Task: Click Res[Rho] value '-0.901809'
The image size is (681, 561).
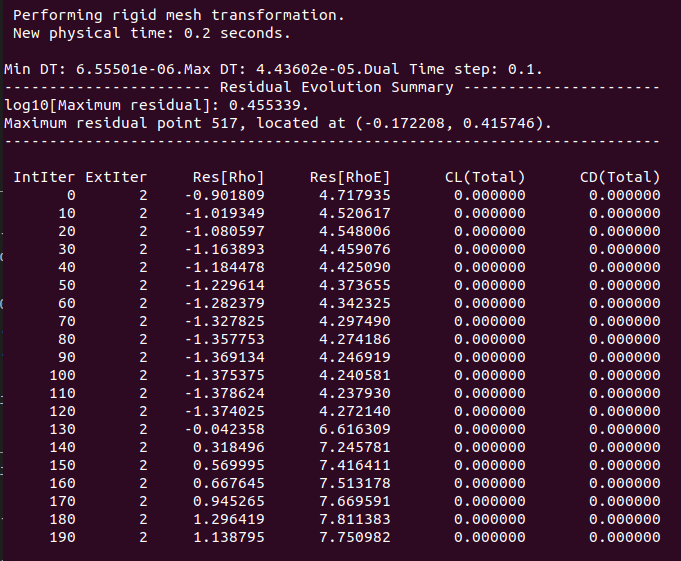Action: pyautogui.click(x=225, y=195)
